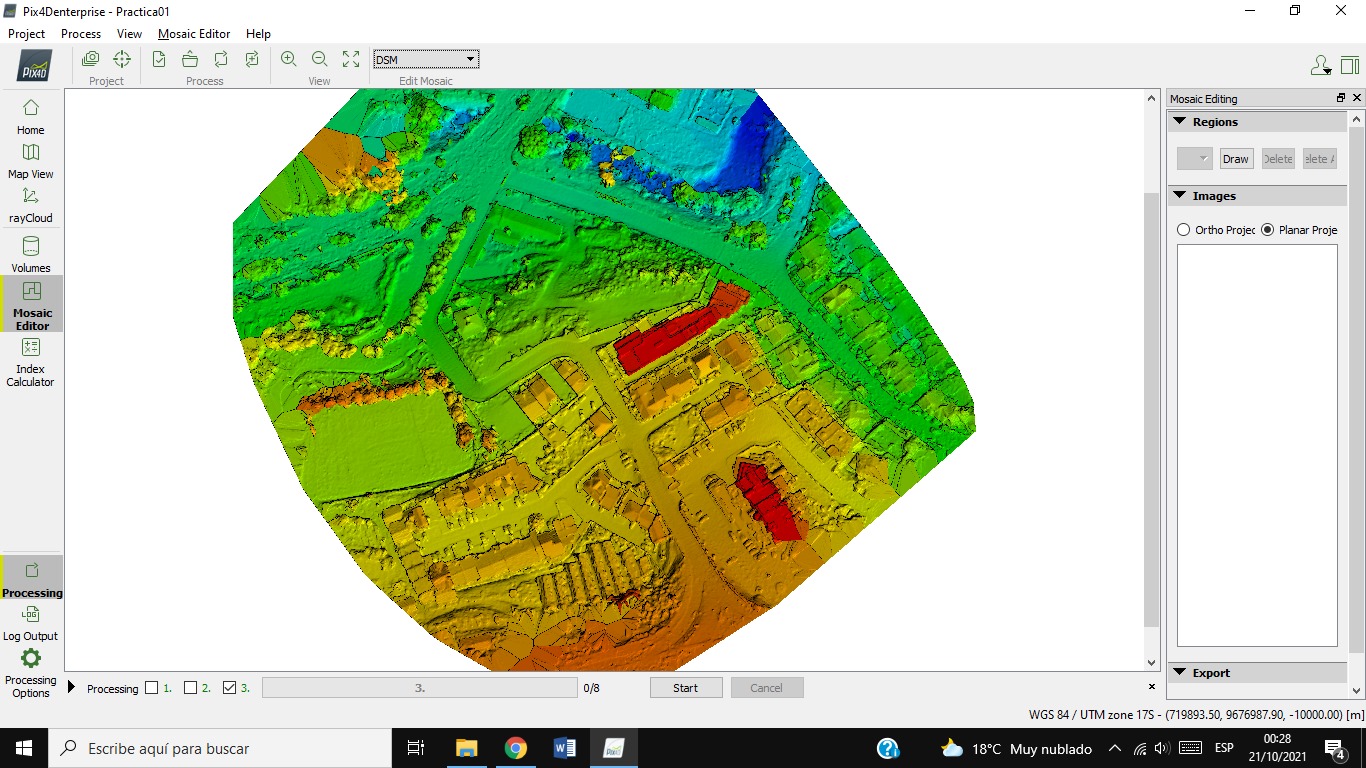Open the Index Calculator
1366x768 pixels.
pos(31,360)
